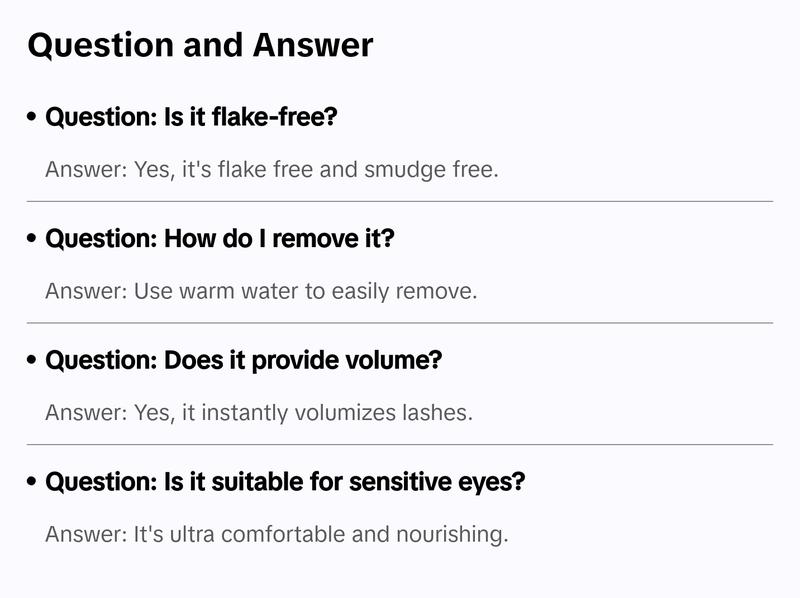Click the bullet beside "How do I remove it?"
Viewport: 800px width, 598px height.
[x=33, y=239]
